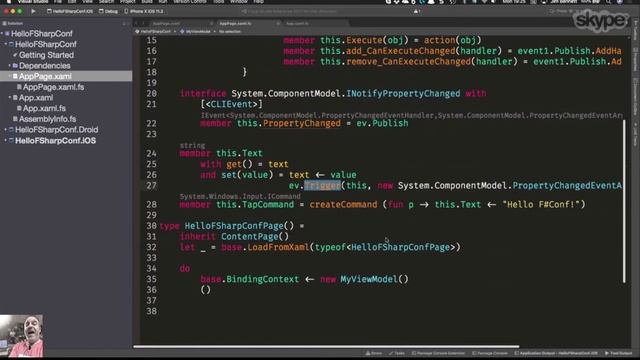640x360 pixels.
Task: Collapse the AppPage.xaml node arrow
Action: click(10, 76)
